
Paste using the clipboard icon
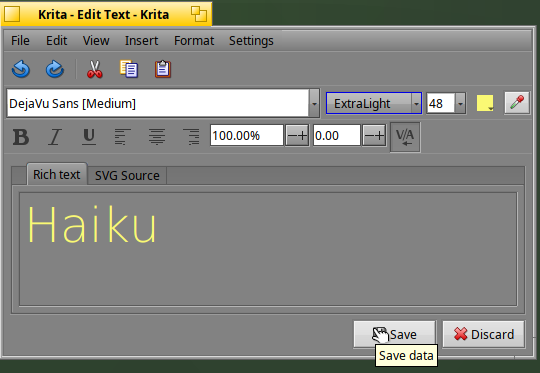pos(163,69)
